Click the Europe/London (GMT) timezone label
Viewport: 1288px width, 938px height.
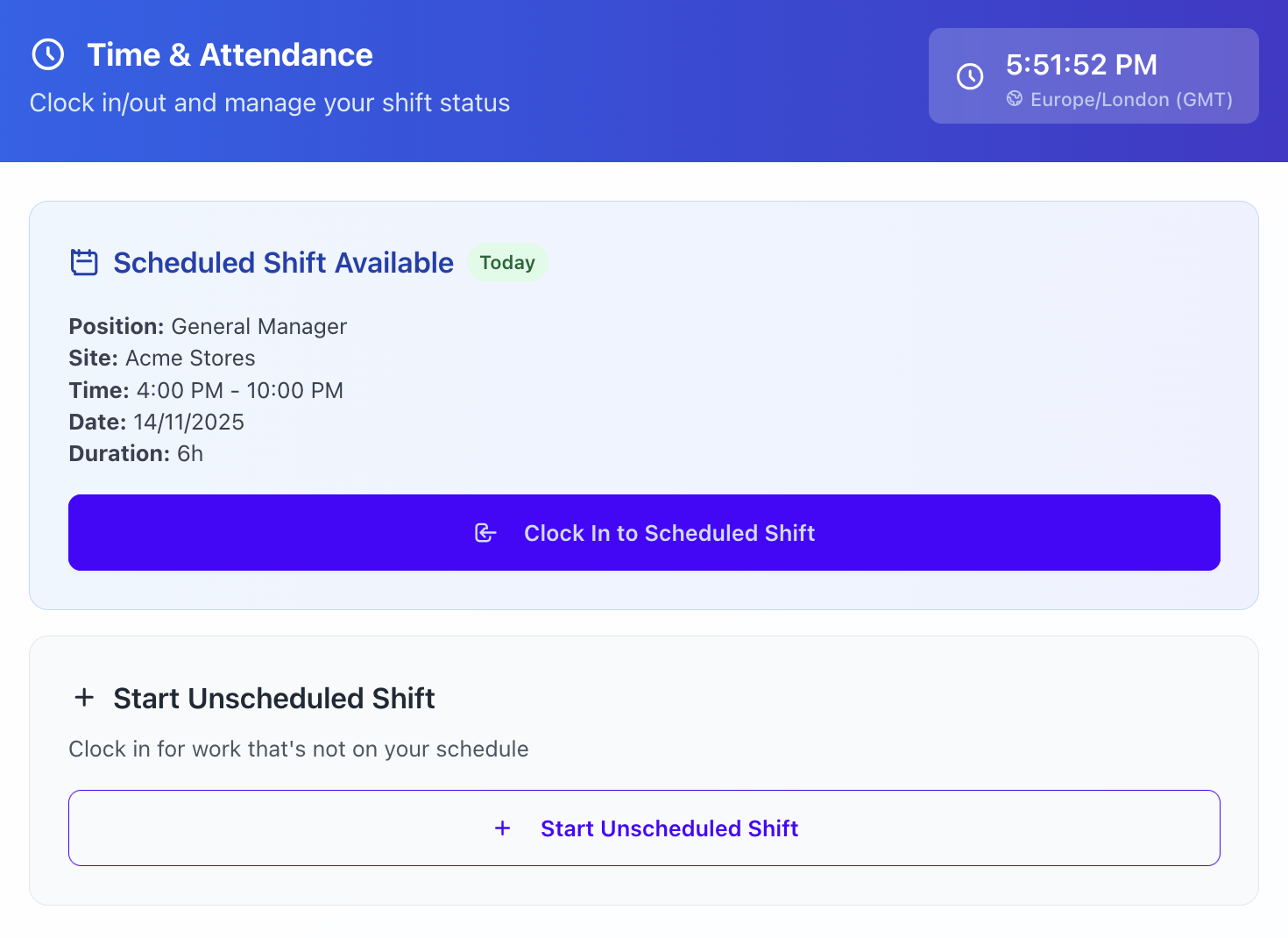[x=1131, y=100]
